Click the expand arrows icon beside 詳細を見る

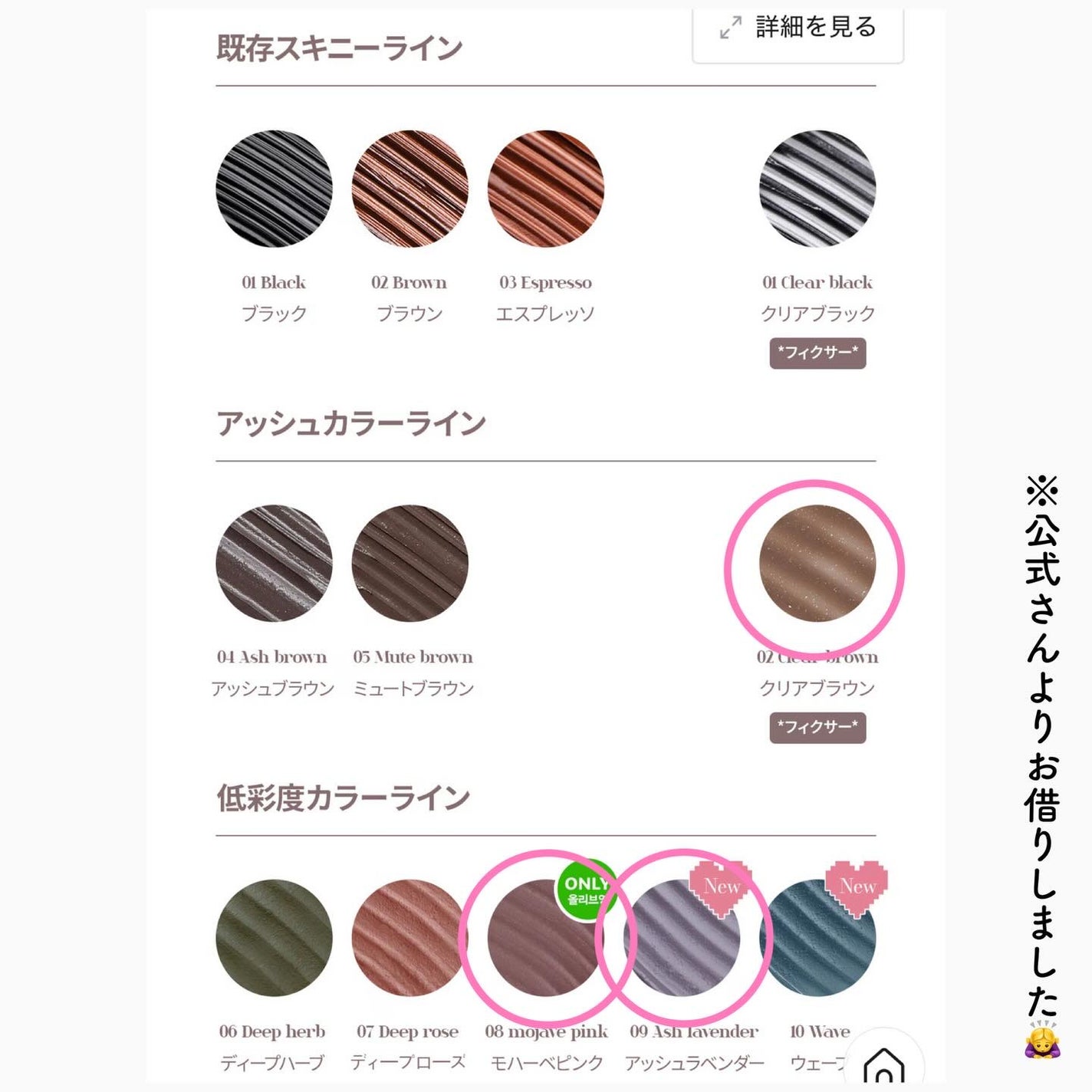(x=730, y=28)
